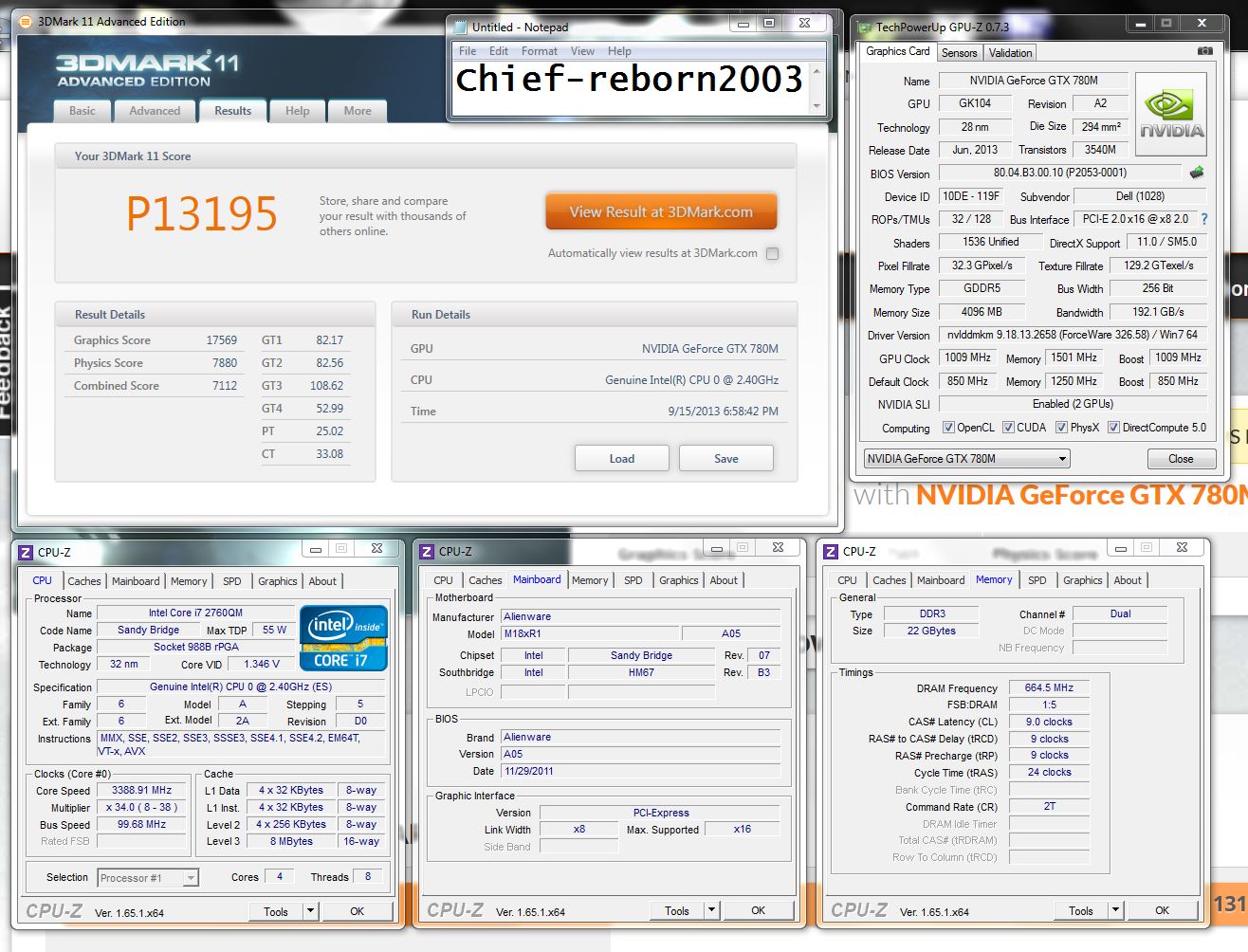Click the Combined Score value 7112
The image size is (1248, 952).
click(x=225, y=386)
